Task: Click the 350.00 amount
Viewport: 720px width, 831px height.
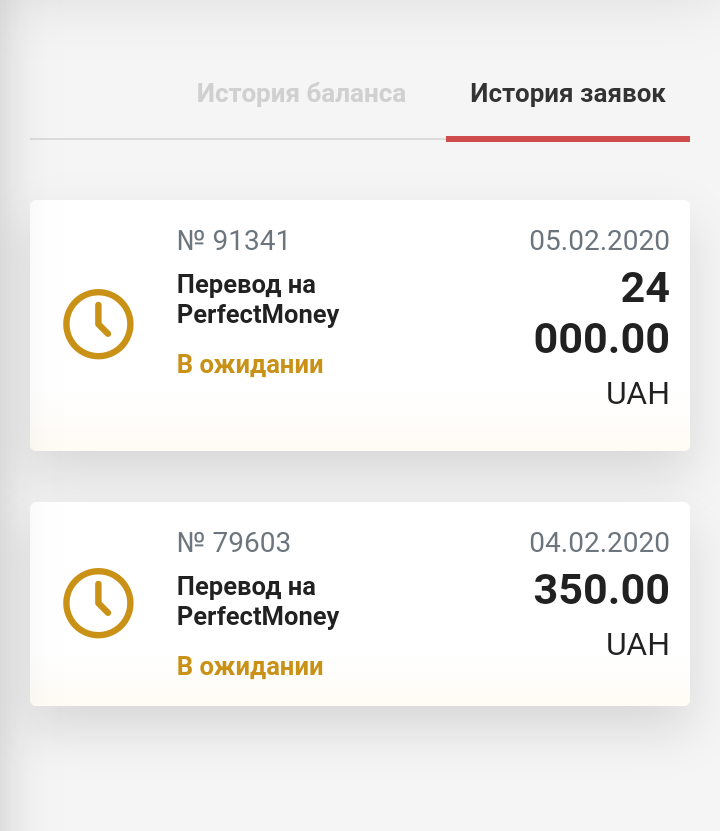Action: [x=602, y=589]
